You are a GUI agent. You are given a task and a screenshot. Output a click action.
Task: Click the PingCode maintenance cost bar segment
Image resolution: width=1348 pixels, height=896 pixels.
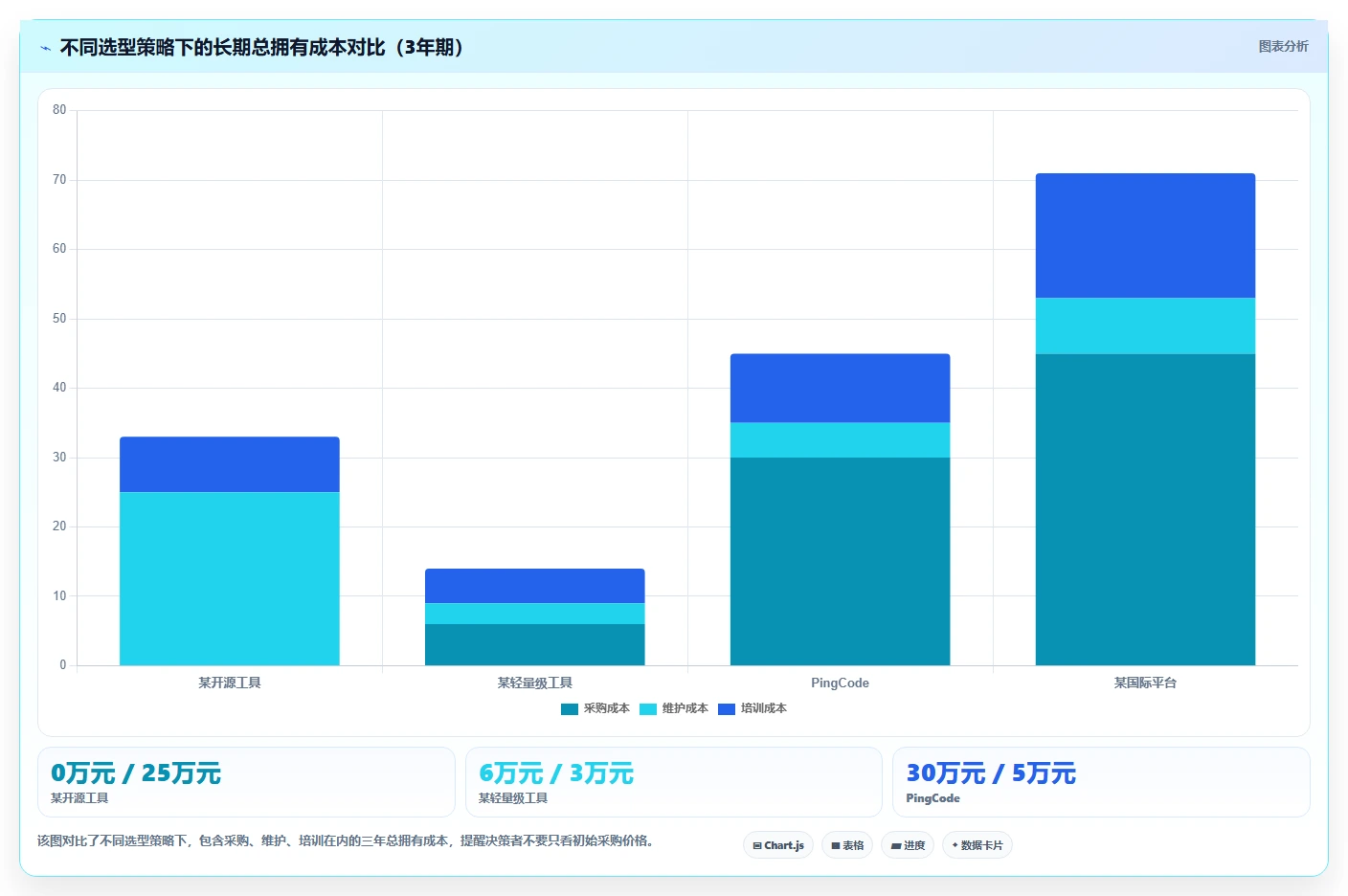[841, 440]
